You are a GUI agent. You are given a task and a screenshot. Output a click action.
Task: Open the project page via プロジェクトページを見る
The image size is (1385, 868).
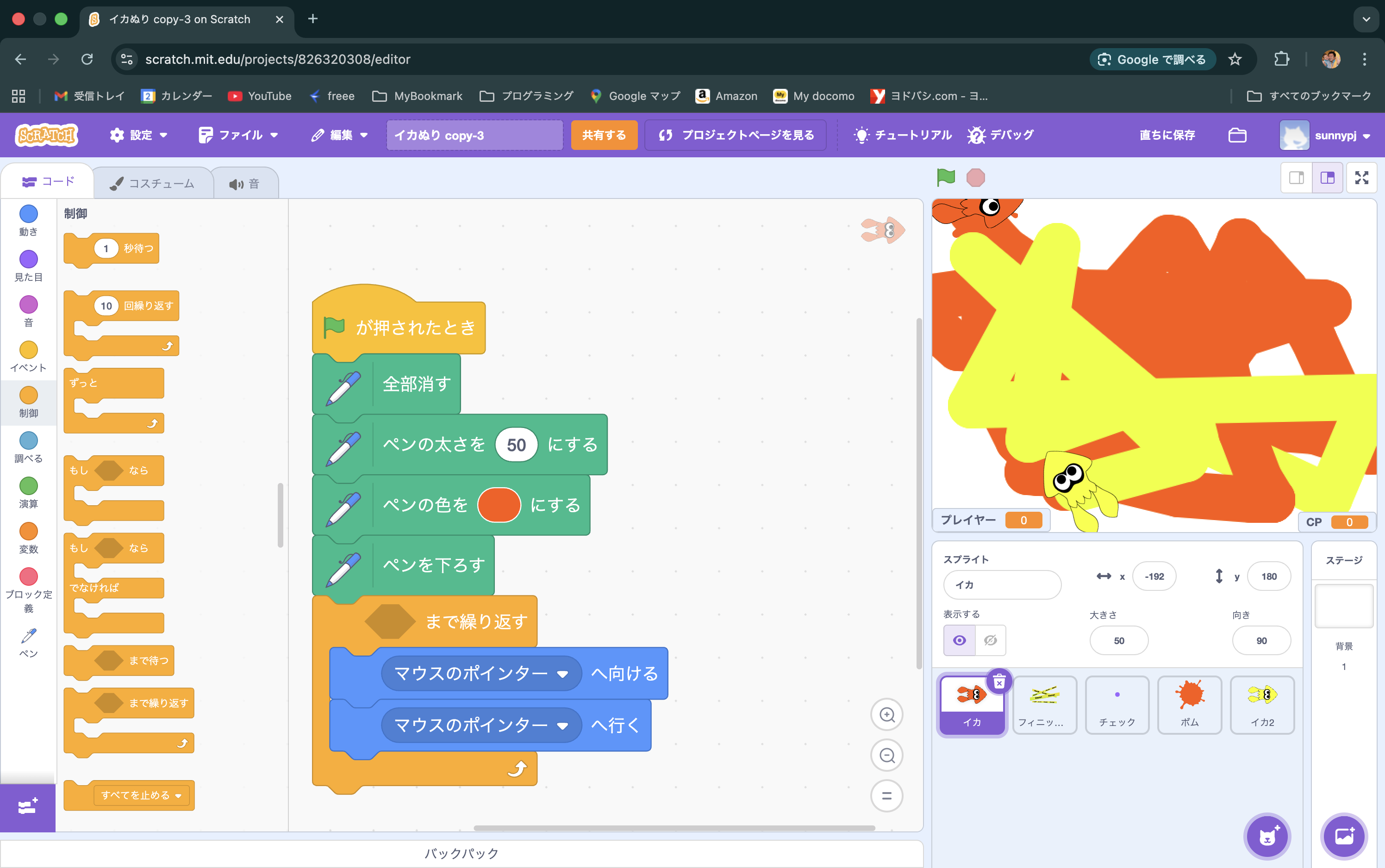click(735, 135)
